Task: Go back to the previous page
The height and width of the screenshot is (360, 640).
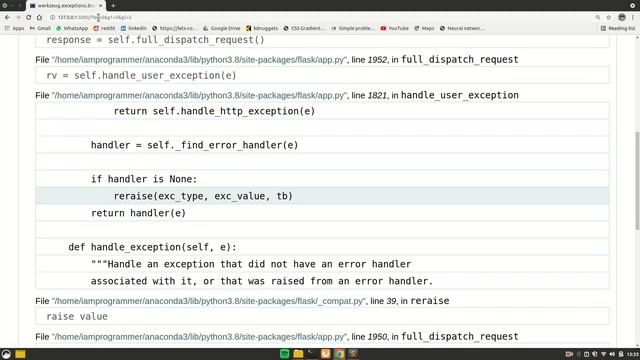Action: [x=7, y=17]
